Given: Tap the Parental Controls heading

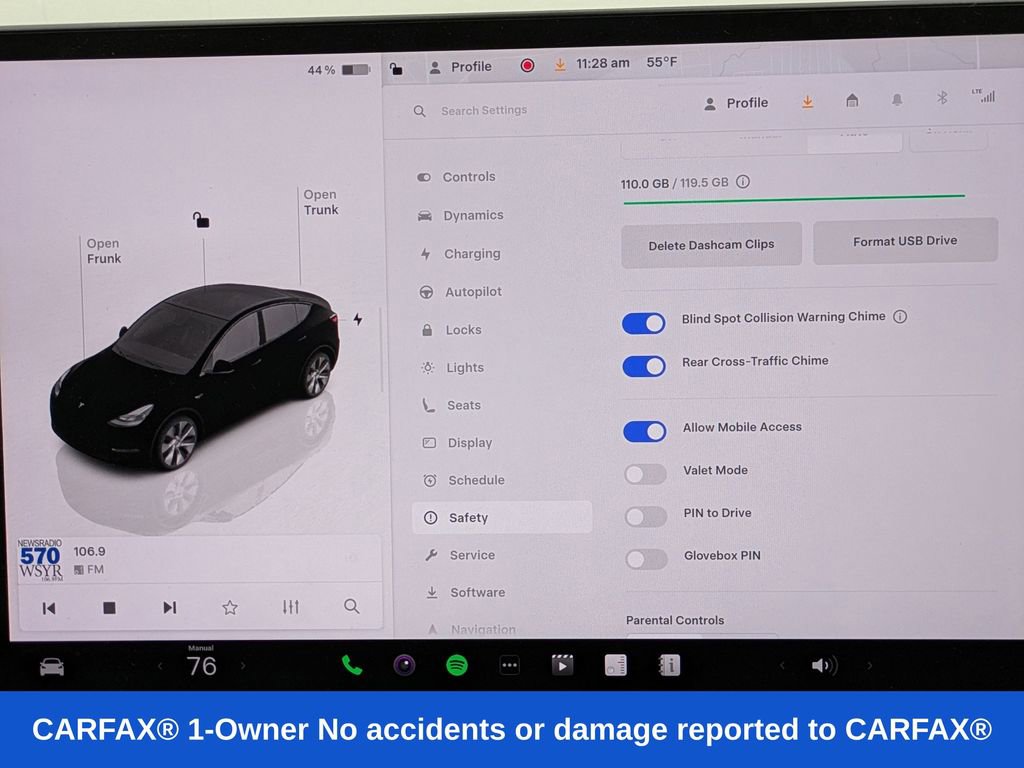Looking at the screenshot, I should tap(675, 620).
